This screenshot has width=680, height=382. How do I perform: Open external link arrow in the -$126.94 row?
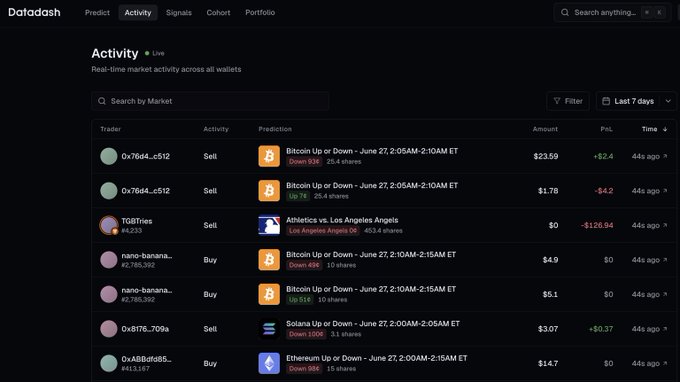[665, 225]
